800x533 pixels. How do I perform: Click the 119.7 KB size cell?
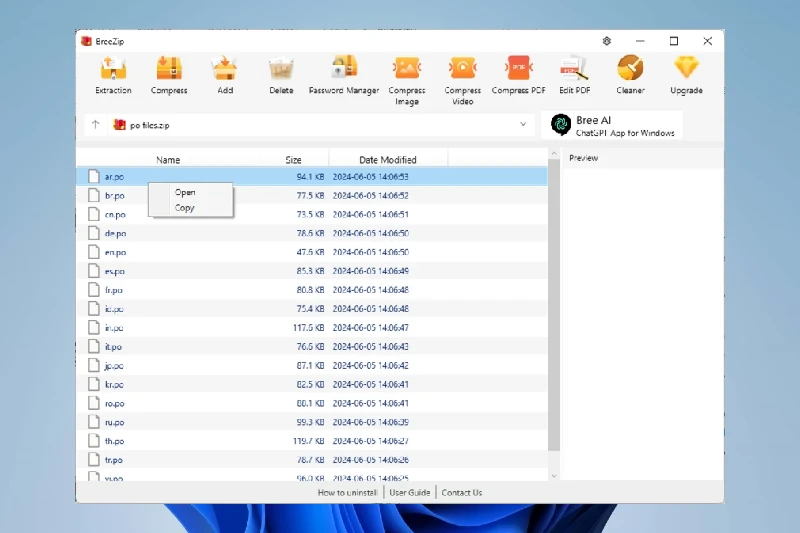(x=308, y=441)
